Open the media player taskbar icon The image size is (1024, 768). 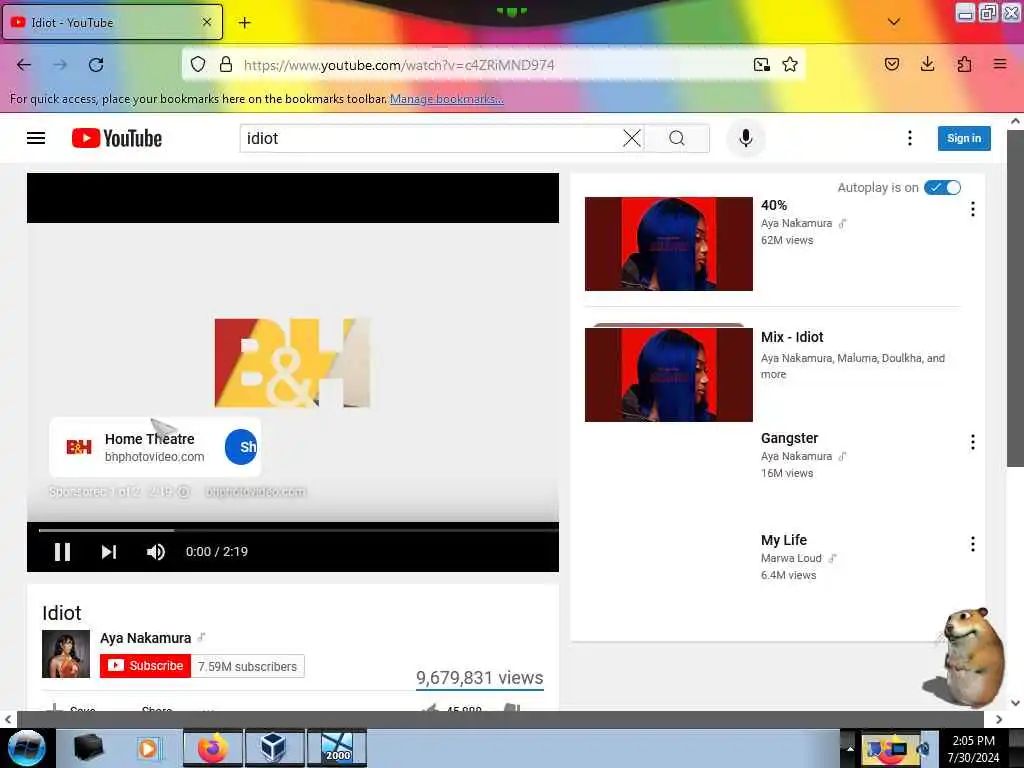point(149,748)
